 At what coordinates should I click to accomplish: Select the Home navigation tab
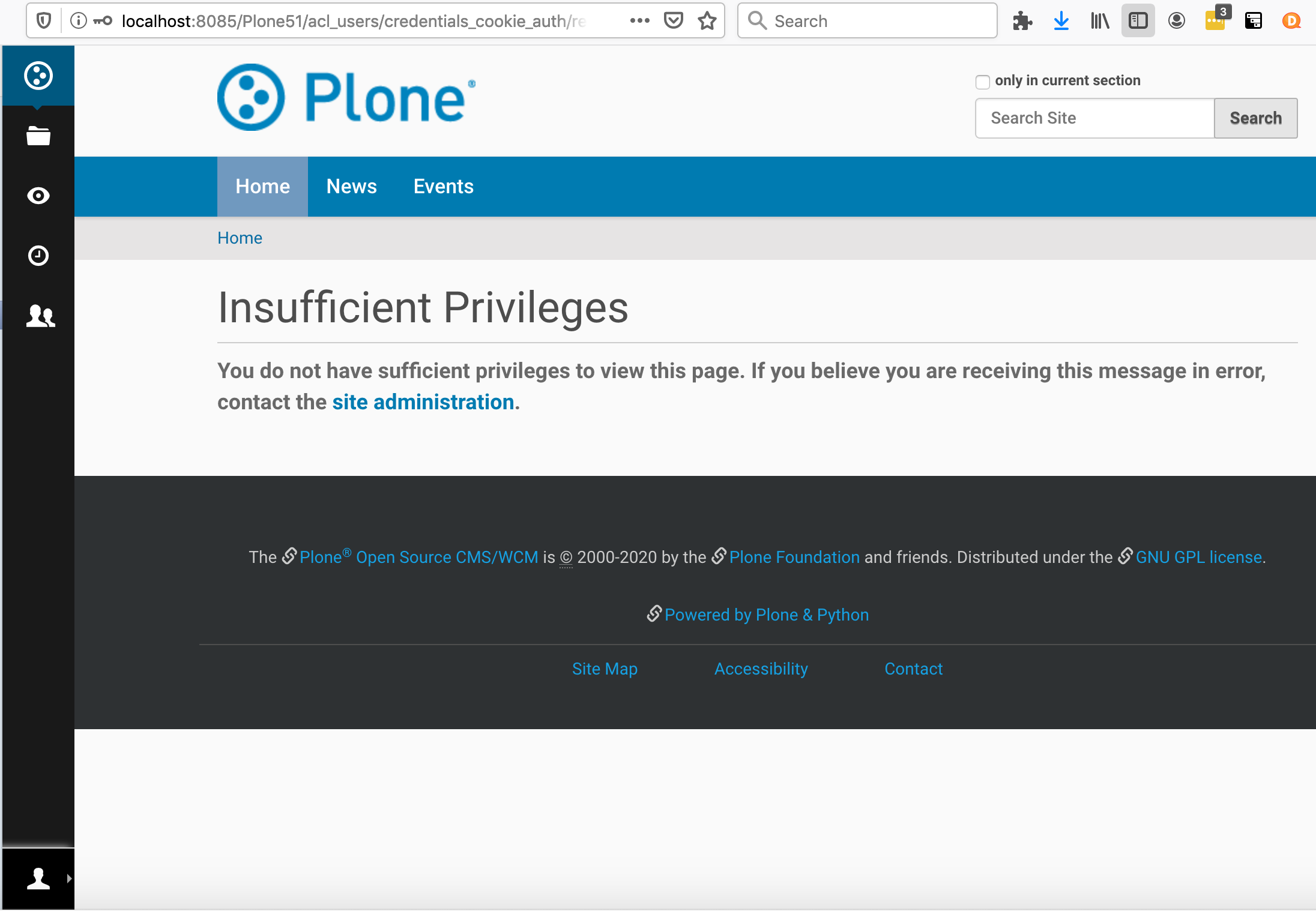point(262,187)
